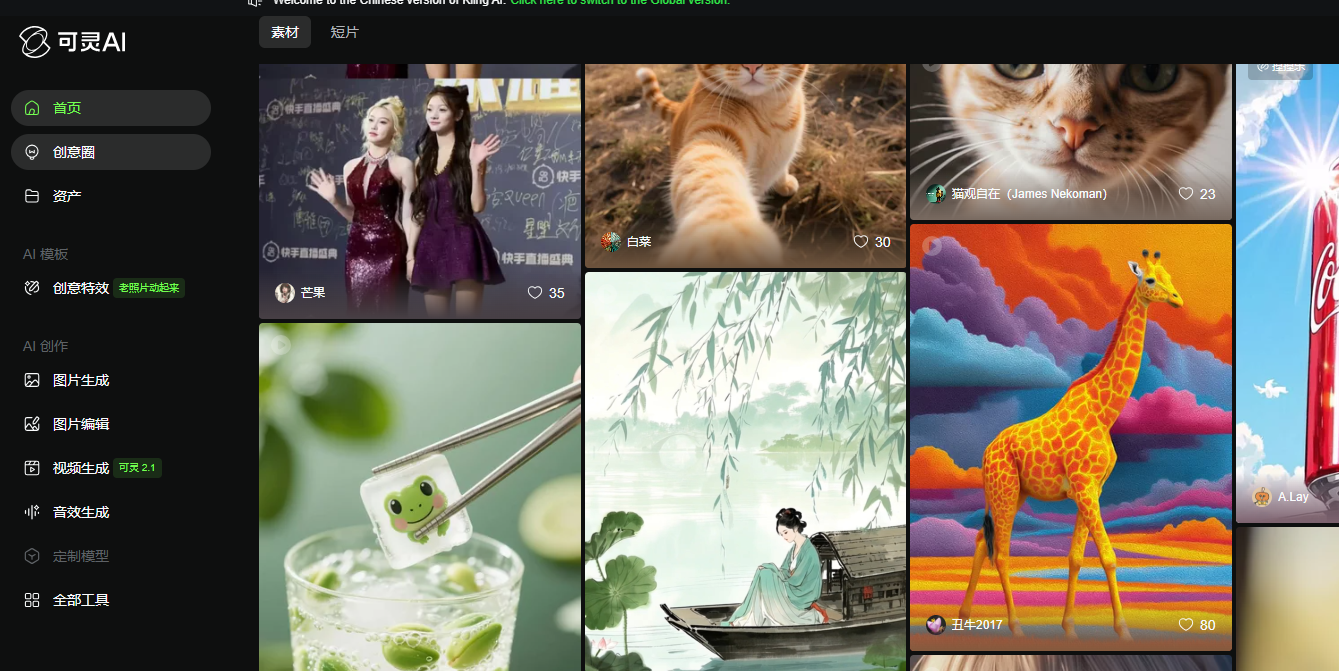
Task: Open 创意圈 in the sidebar
Action: coord(111,152)
